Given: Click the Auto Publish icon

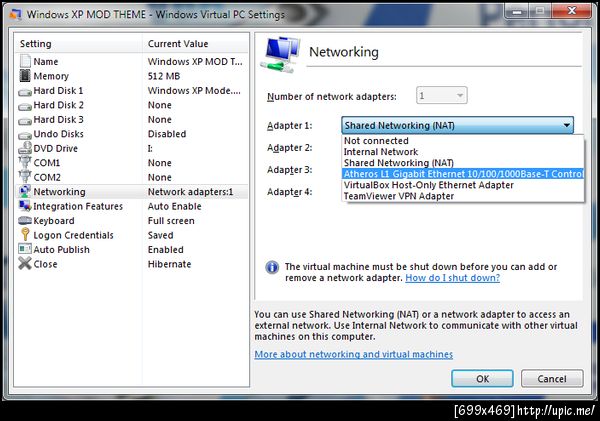Looking at the screenshot, I should tap(25, 249).
